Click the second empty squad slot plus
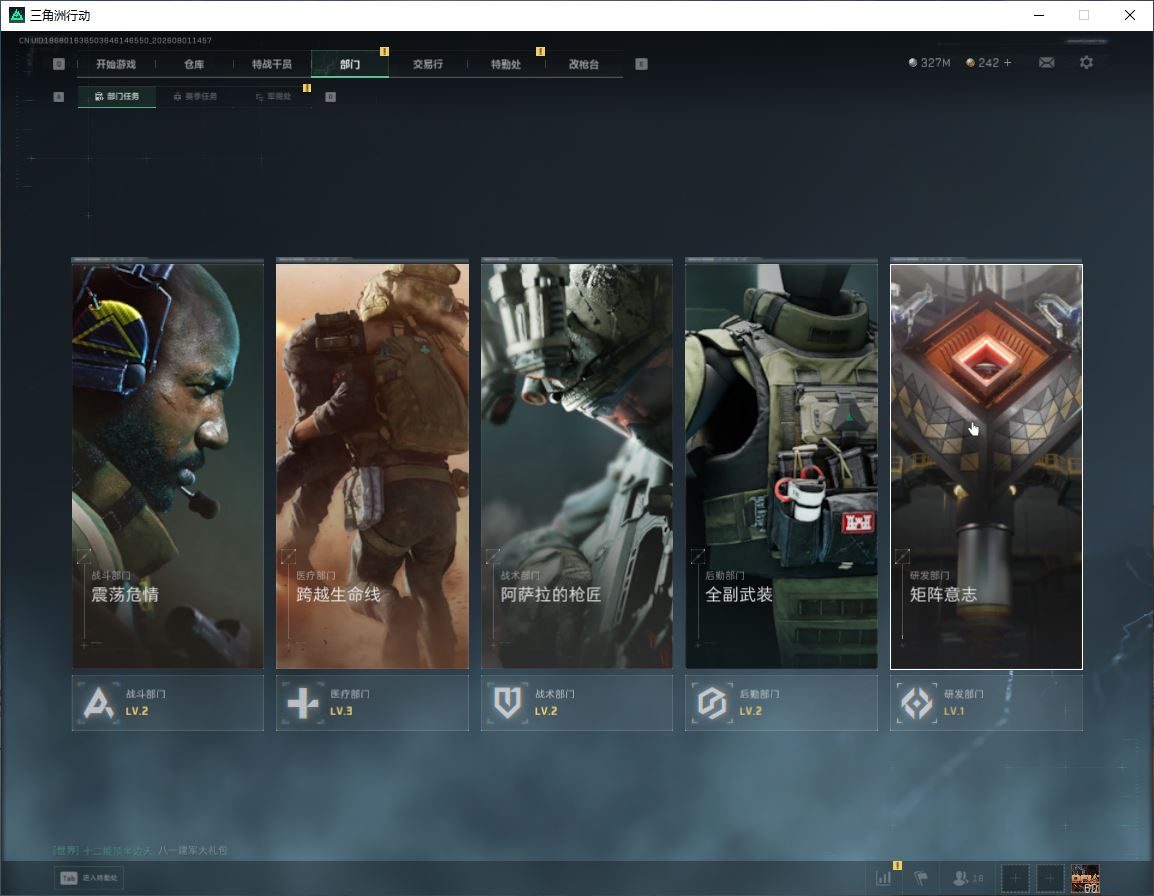The width and height of the screenshot is (1154, 896). (1050, 878)
